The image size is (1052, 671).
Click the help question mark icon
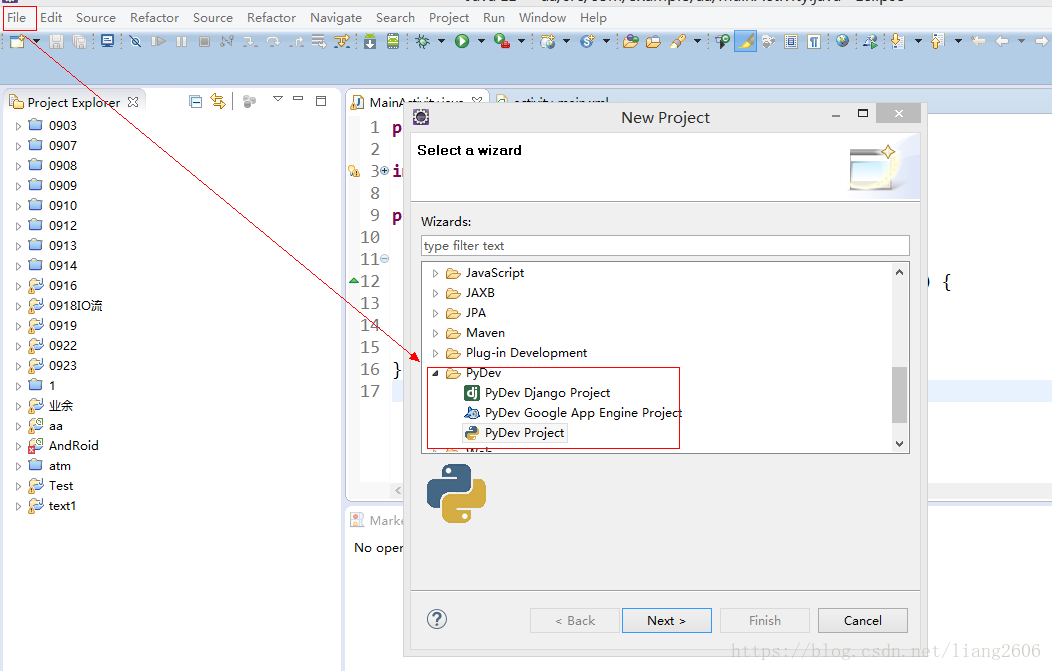437,619
